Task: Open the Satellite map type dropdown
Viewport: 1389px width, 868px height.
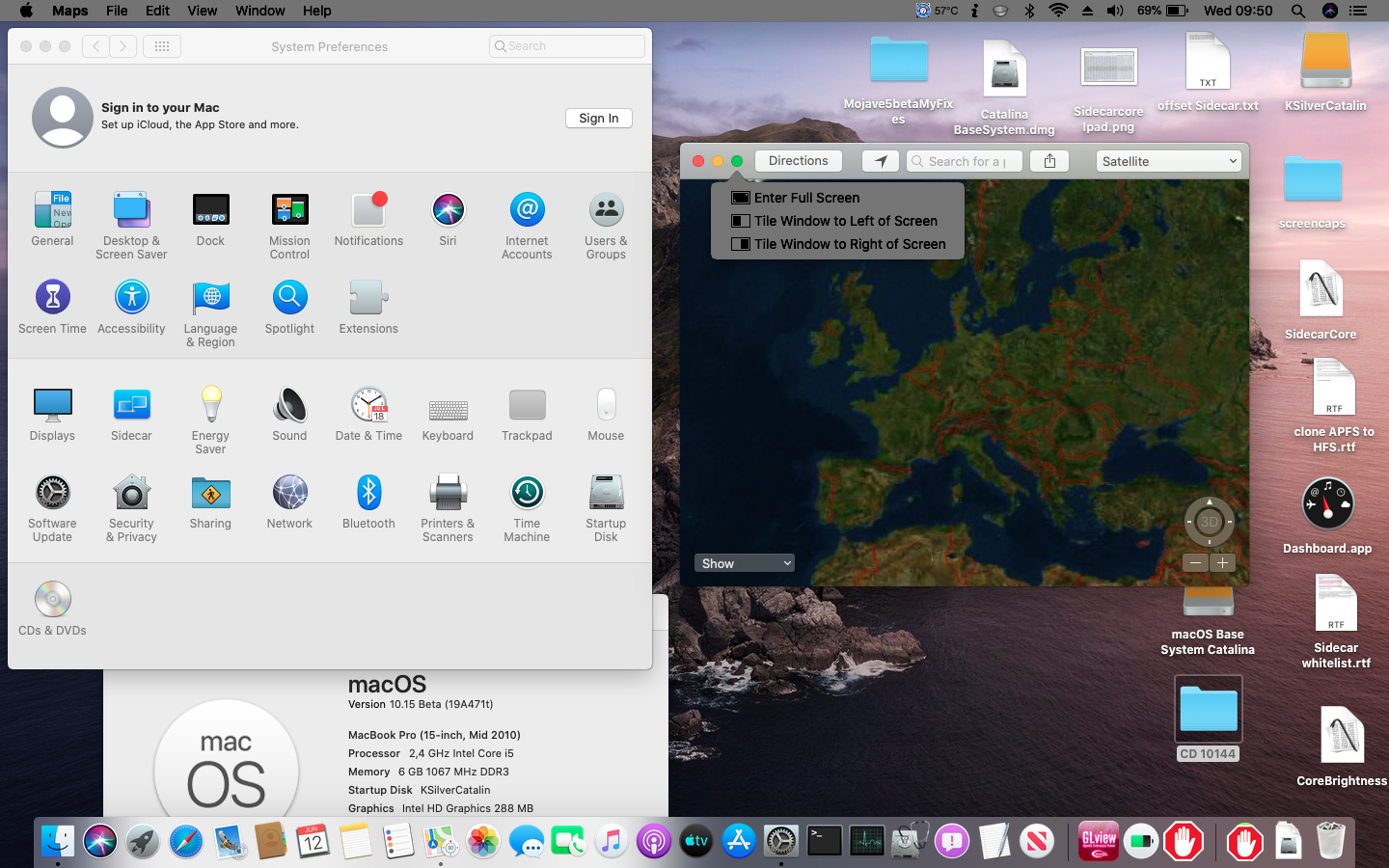Action: 1168,161
